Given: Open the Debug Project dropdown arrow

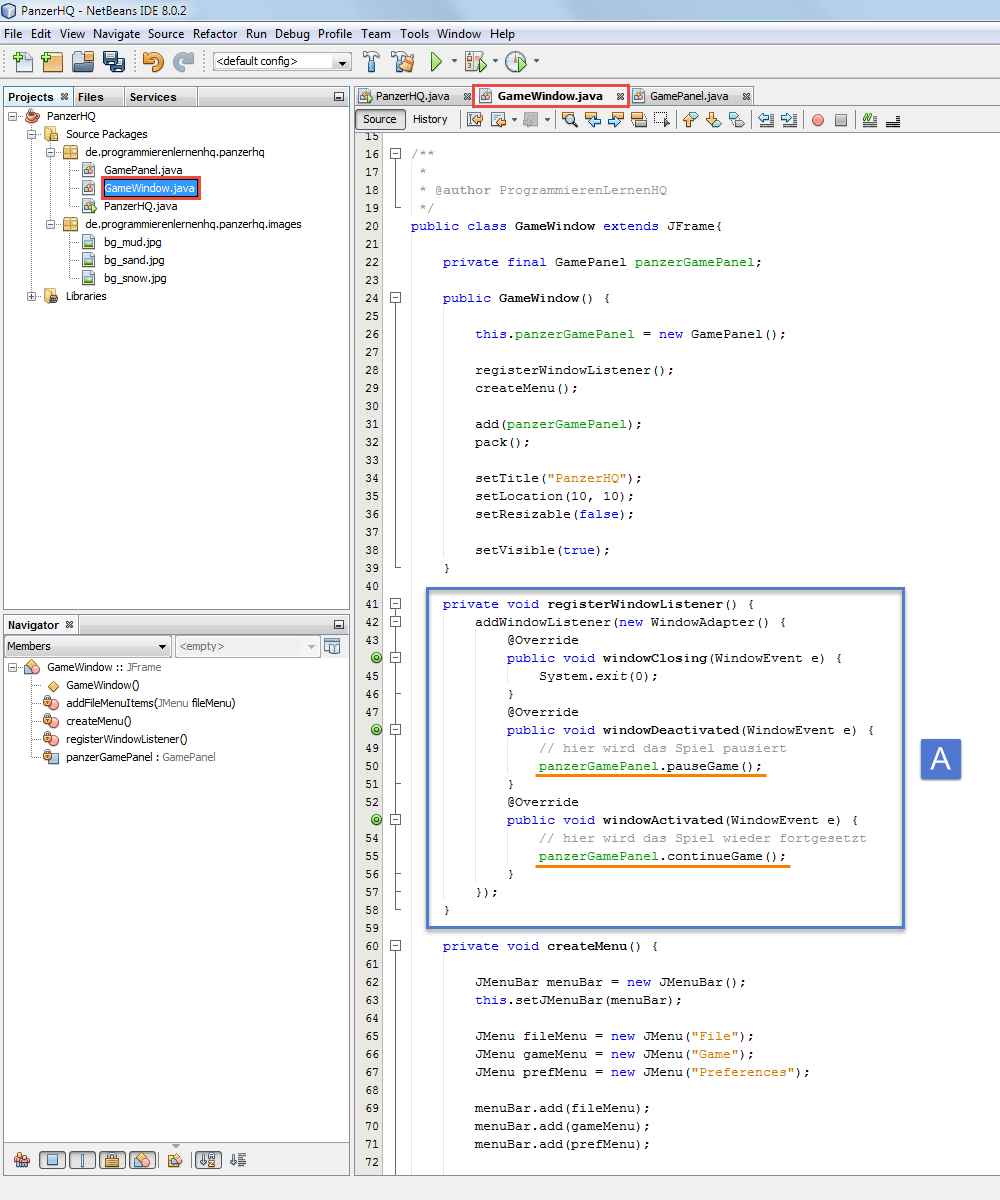Looking at the screenshot, I should [494, 62].
